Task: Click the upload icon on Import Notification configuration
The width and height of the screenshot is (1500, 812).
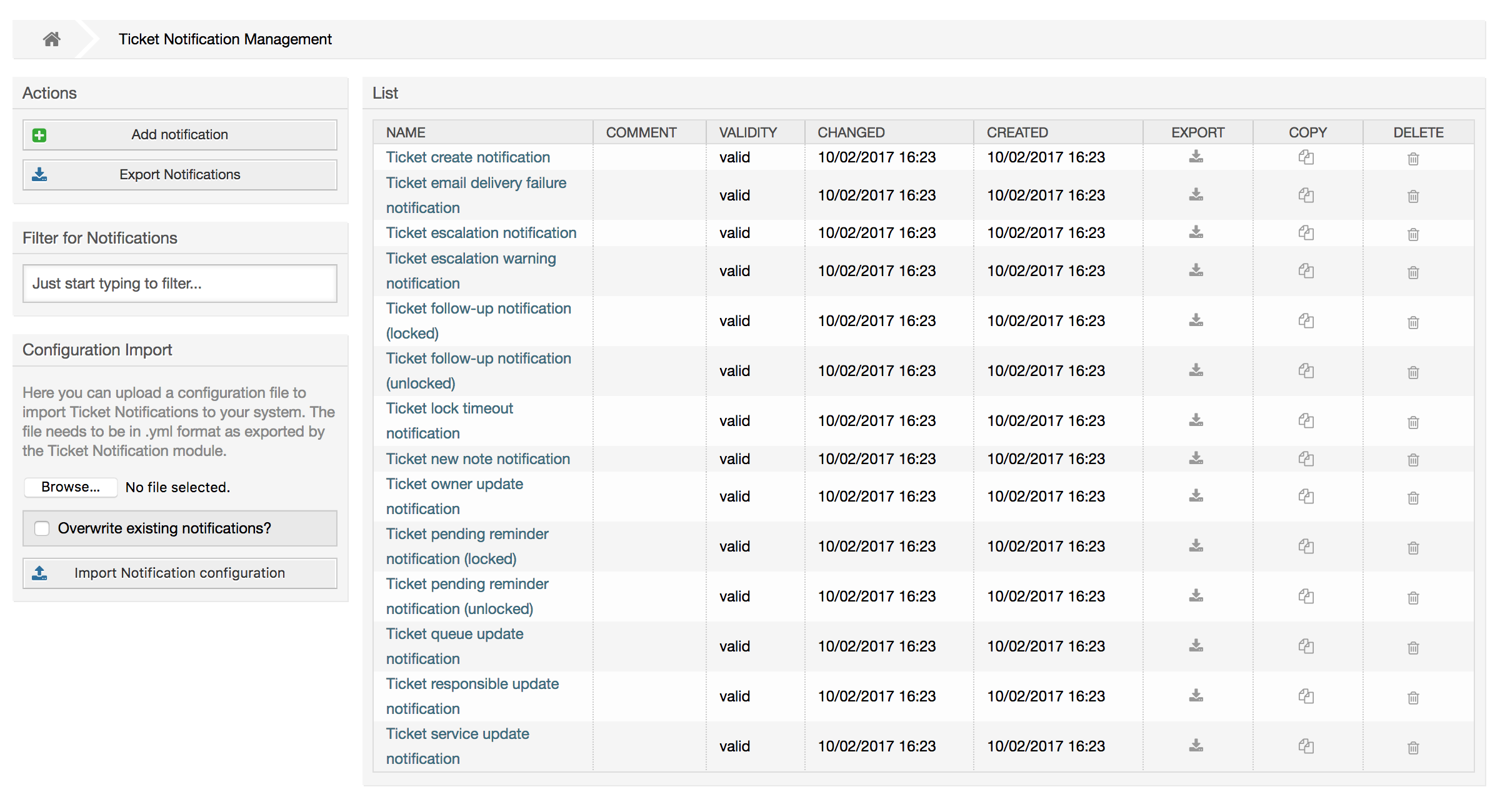Action: tap(39, 573)
